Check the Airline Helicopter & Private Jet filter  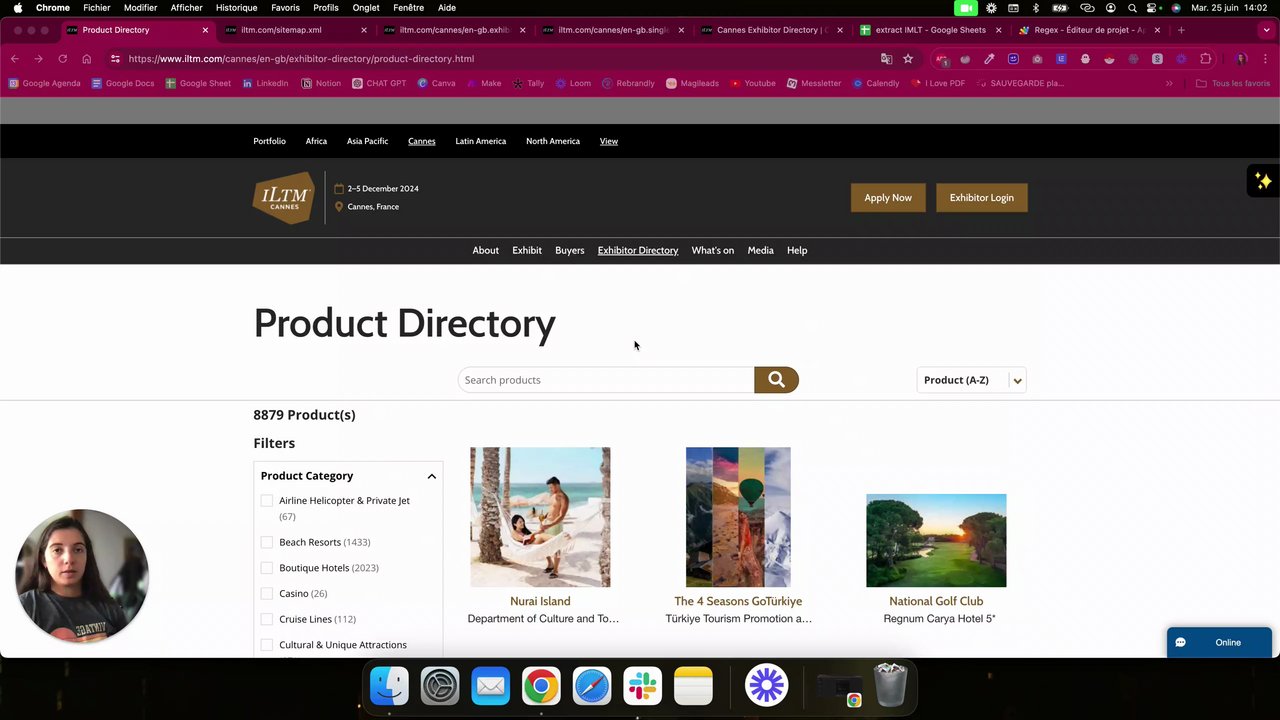pyautogui.click(x=266, y=501)
